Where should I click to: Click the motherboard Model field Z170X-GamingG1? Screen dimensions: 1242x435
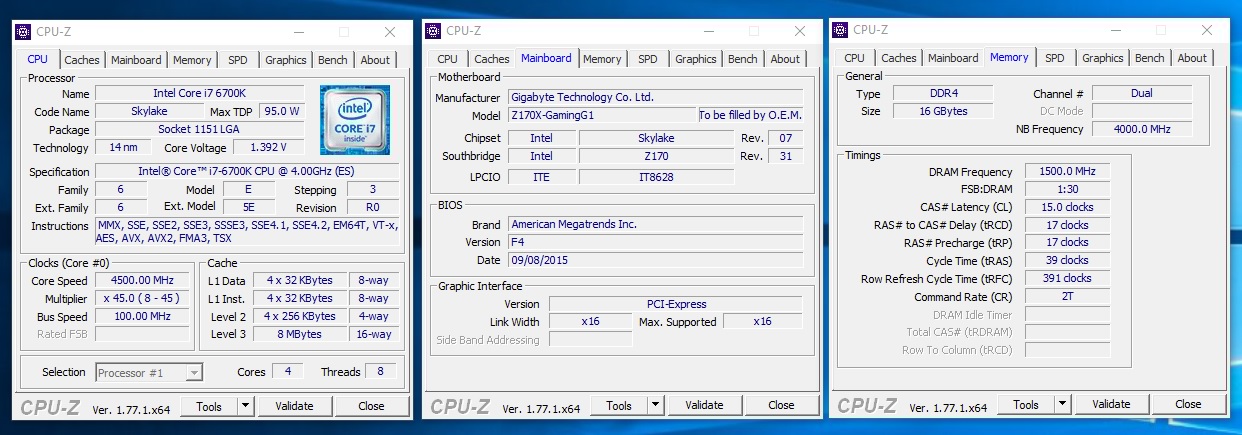(601, 115)
